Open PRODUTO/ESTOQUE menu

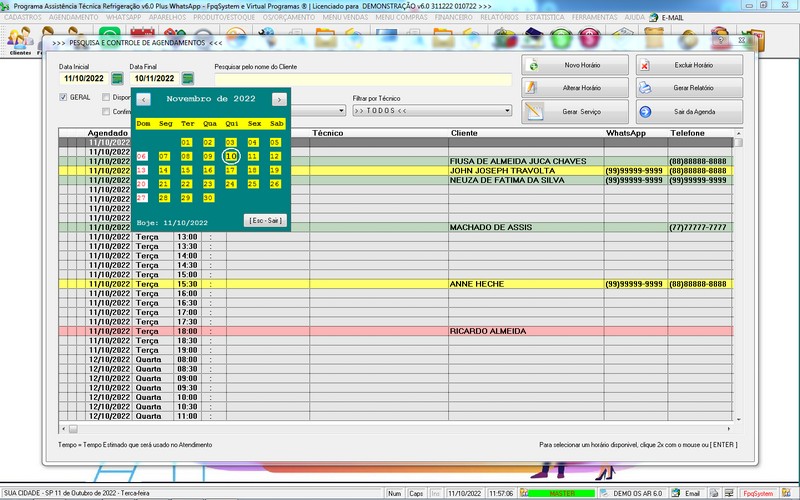pyautogui.click(x=224, y=17)
